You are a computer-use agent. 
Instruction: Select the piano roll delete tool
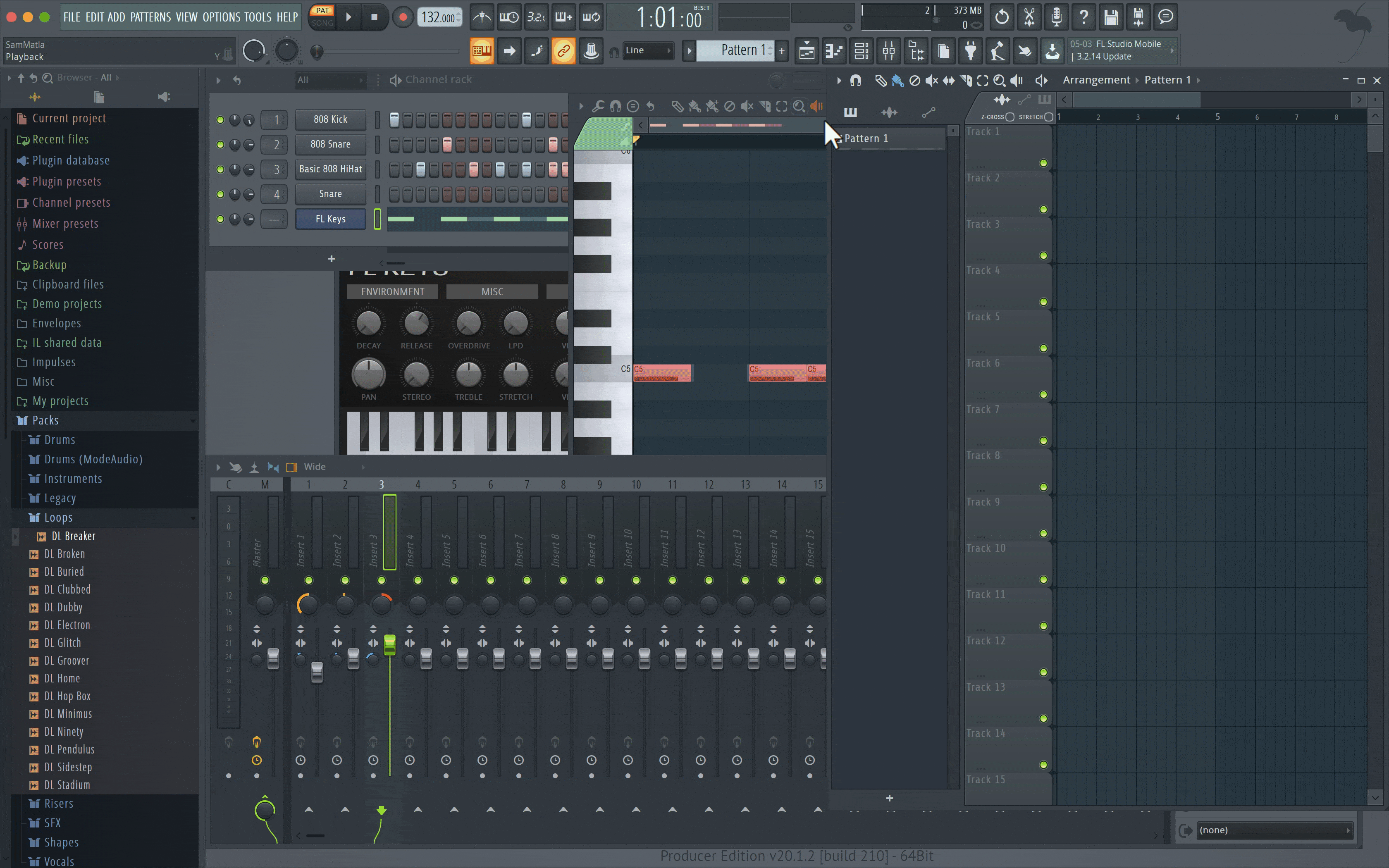click(x=730, y=106)
